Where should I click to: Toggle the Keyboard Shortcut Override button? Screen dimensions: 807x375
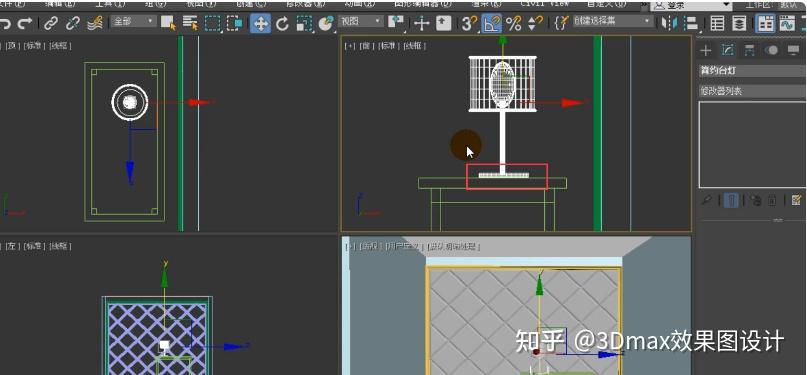(443, 23)
